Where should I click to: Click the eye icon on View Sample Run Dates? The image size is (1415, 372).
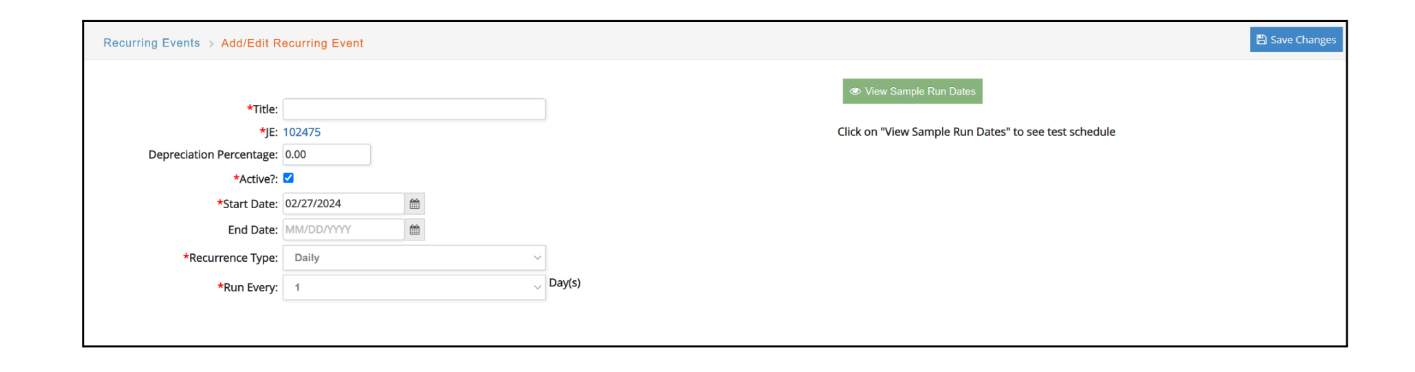coord(855,91)
